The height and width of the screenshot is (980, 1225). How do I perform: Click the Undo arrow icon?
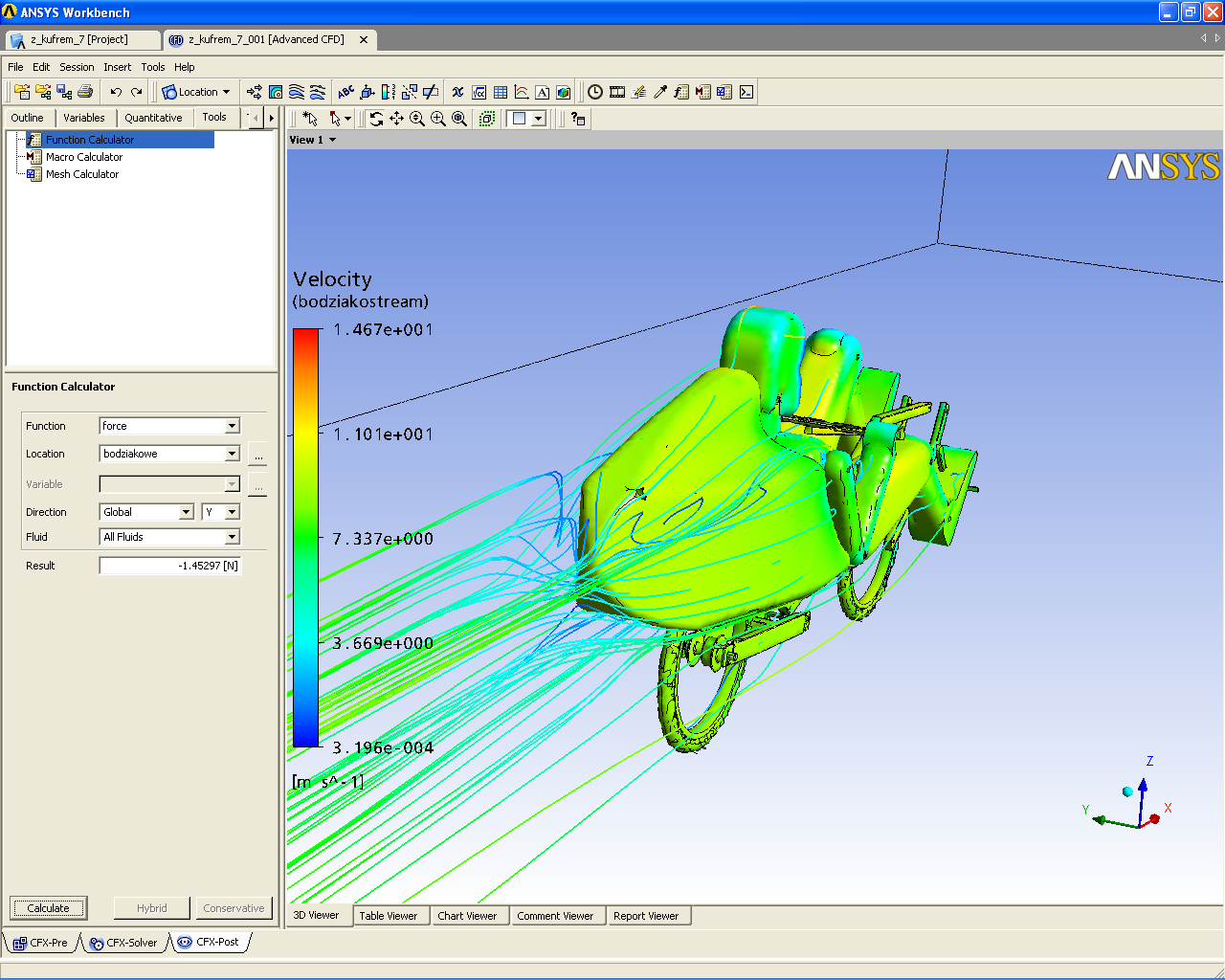pos(116,92)
